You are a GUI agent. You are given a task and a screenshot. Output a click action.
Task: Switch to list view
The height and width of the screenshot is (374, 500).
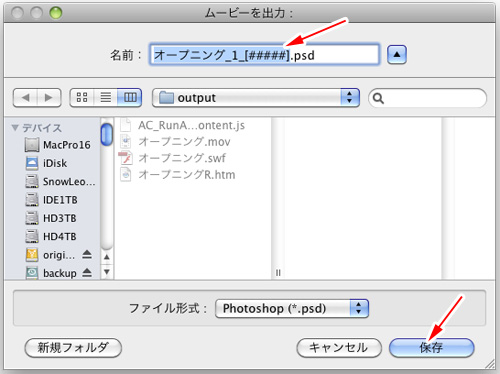(x=106, y=98)
